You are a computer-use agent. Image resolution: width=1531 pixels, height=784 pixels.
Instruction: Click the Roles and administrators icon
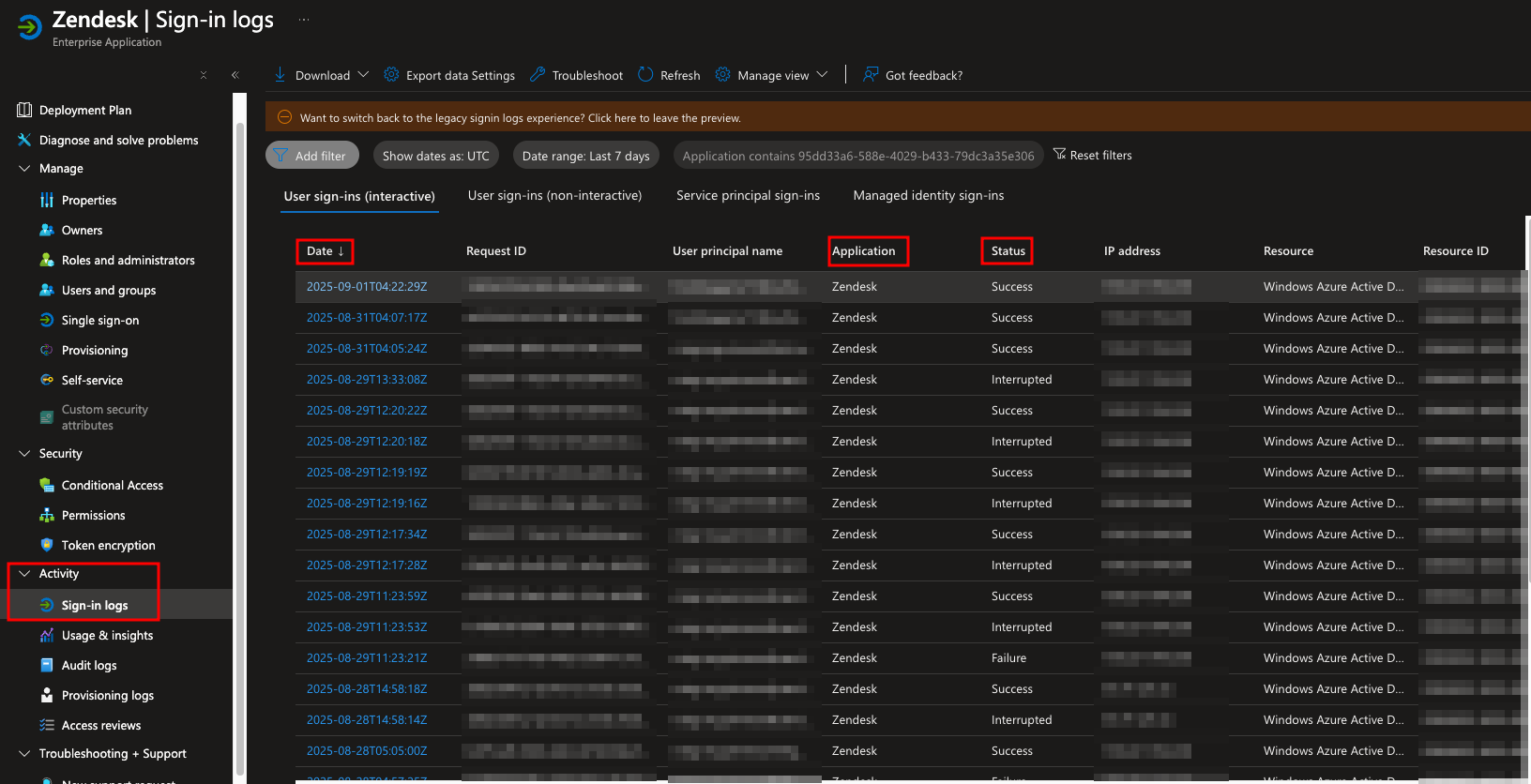47,260
